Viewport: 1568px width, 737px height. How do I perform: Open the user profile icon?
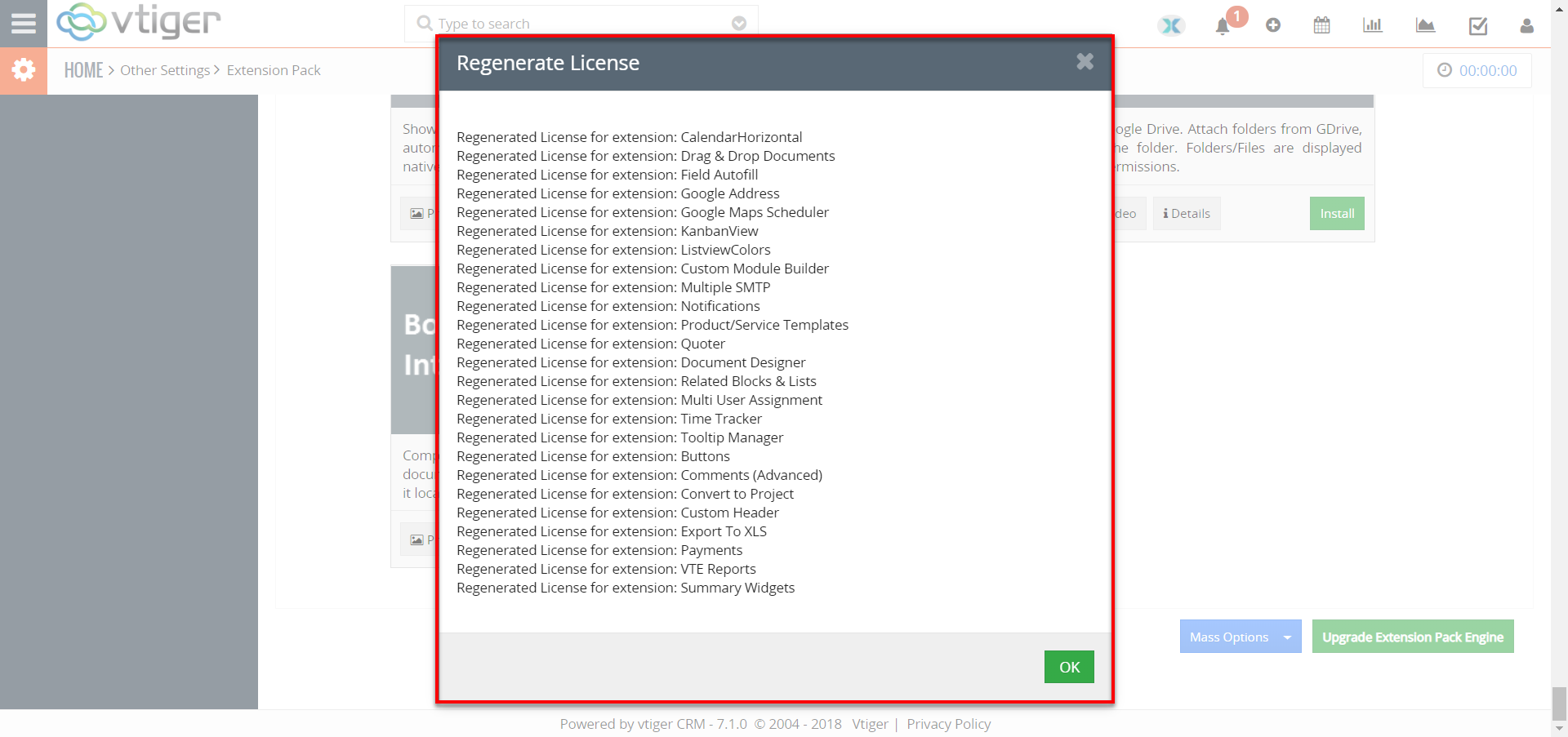click(1527, 26)
